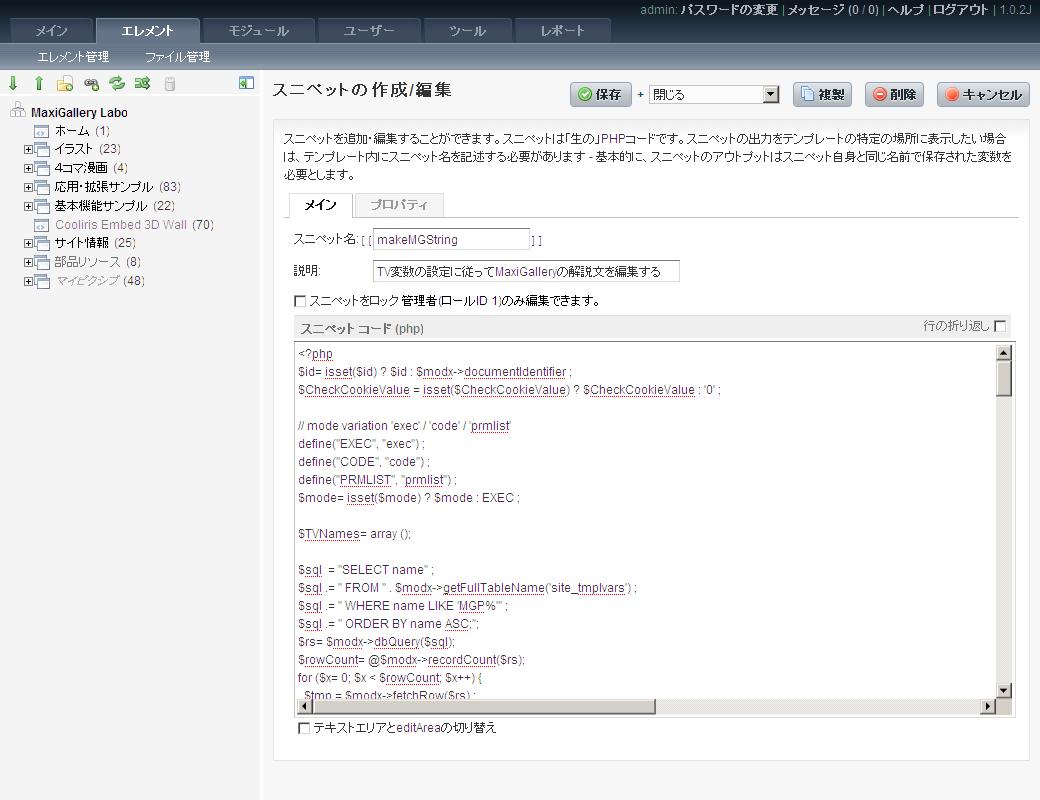Click the snippet name input field

tap(452, 240)
